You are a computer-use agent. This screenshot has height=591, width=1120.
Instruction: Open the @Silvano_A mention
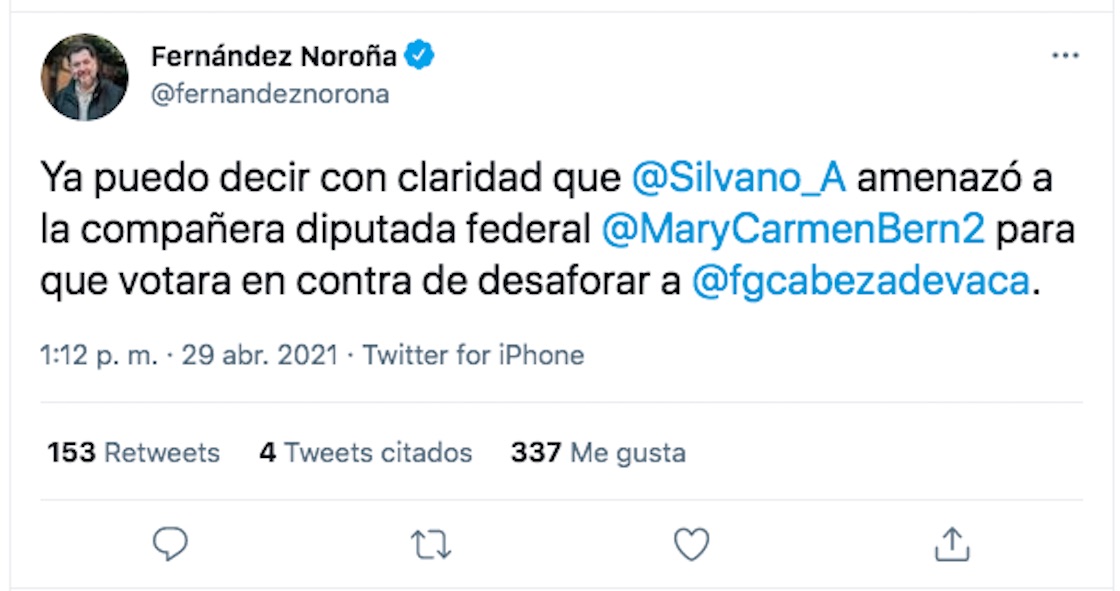pos(740,179)
